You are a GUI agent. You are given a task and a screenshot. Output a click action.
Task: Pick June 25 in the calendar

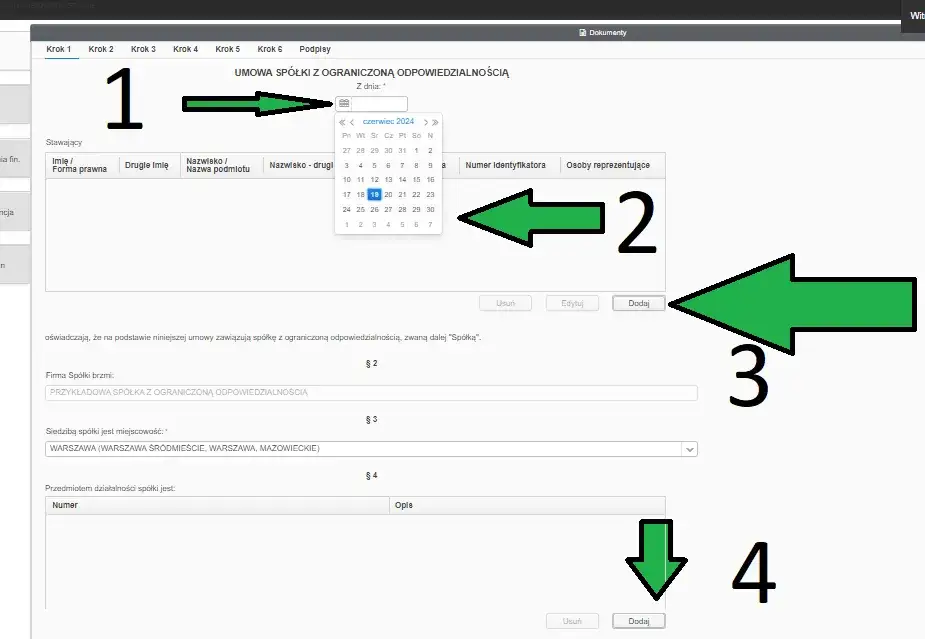pyautogui.click(x=360, y=209)
